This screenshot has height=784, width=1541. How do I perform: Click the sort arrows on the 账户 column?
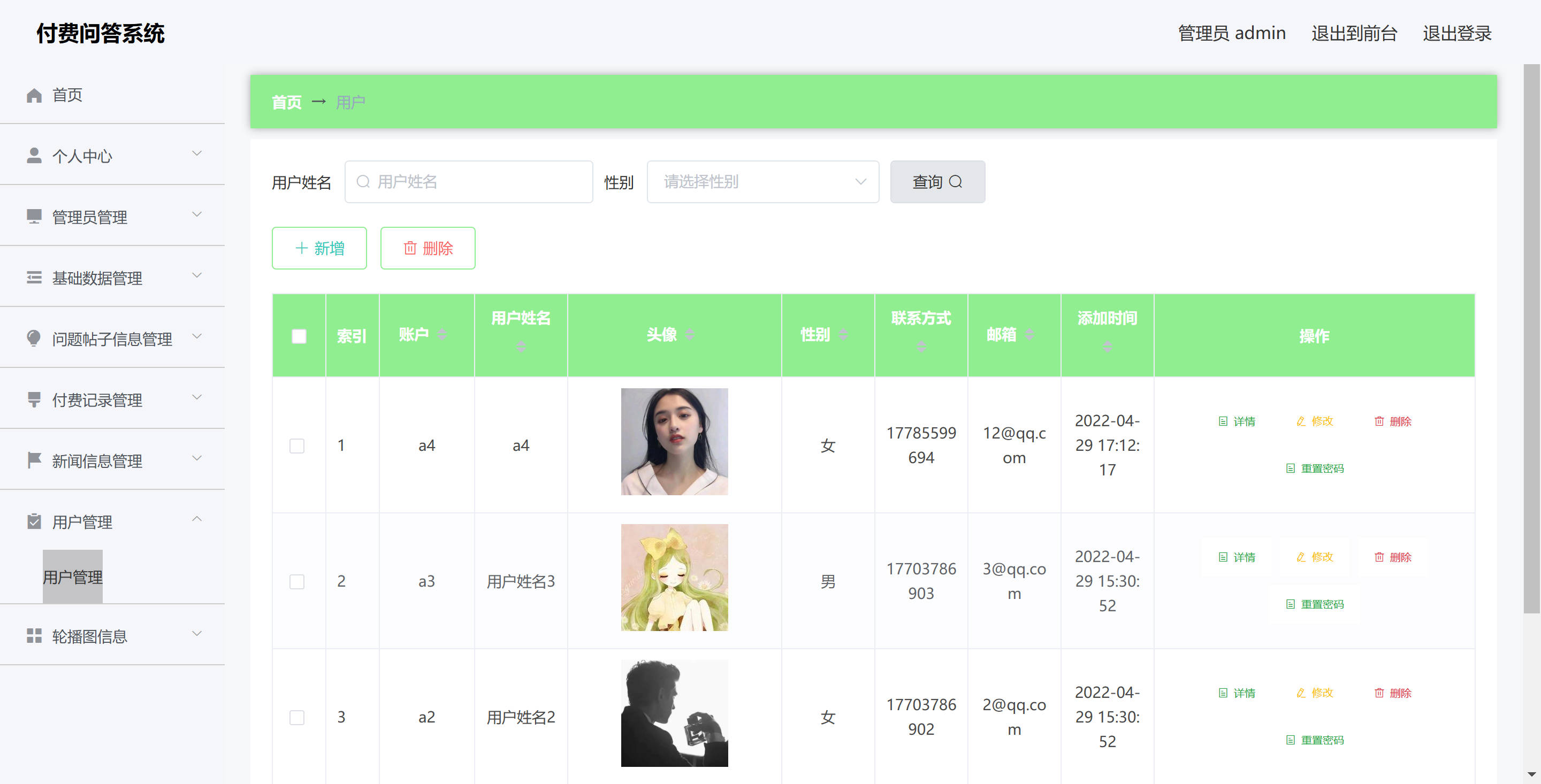441,334
